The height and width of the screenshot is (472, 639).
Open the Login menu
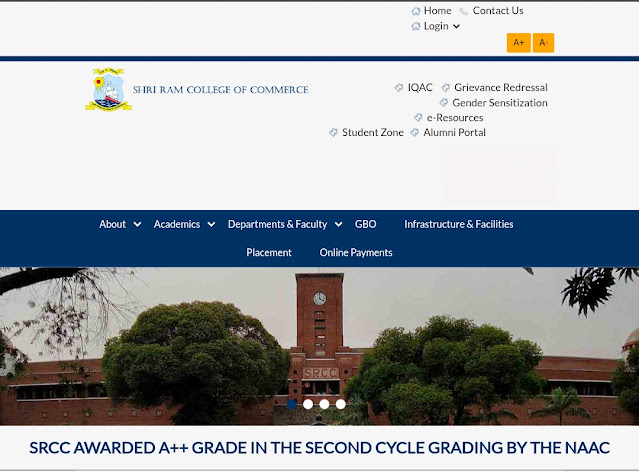436,26
